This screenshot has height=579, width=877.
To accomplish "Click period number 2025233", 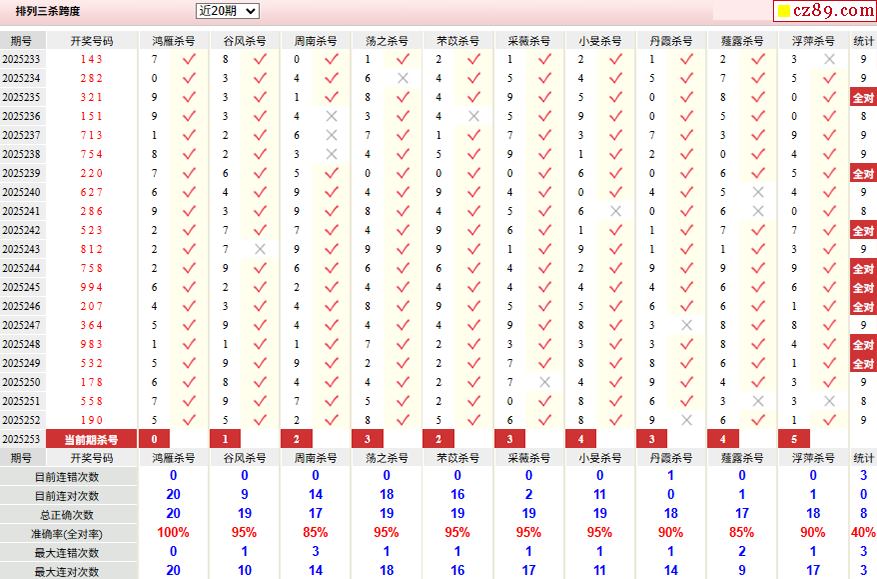I will click(21, 59).
